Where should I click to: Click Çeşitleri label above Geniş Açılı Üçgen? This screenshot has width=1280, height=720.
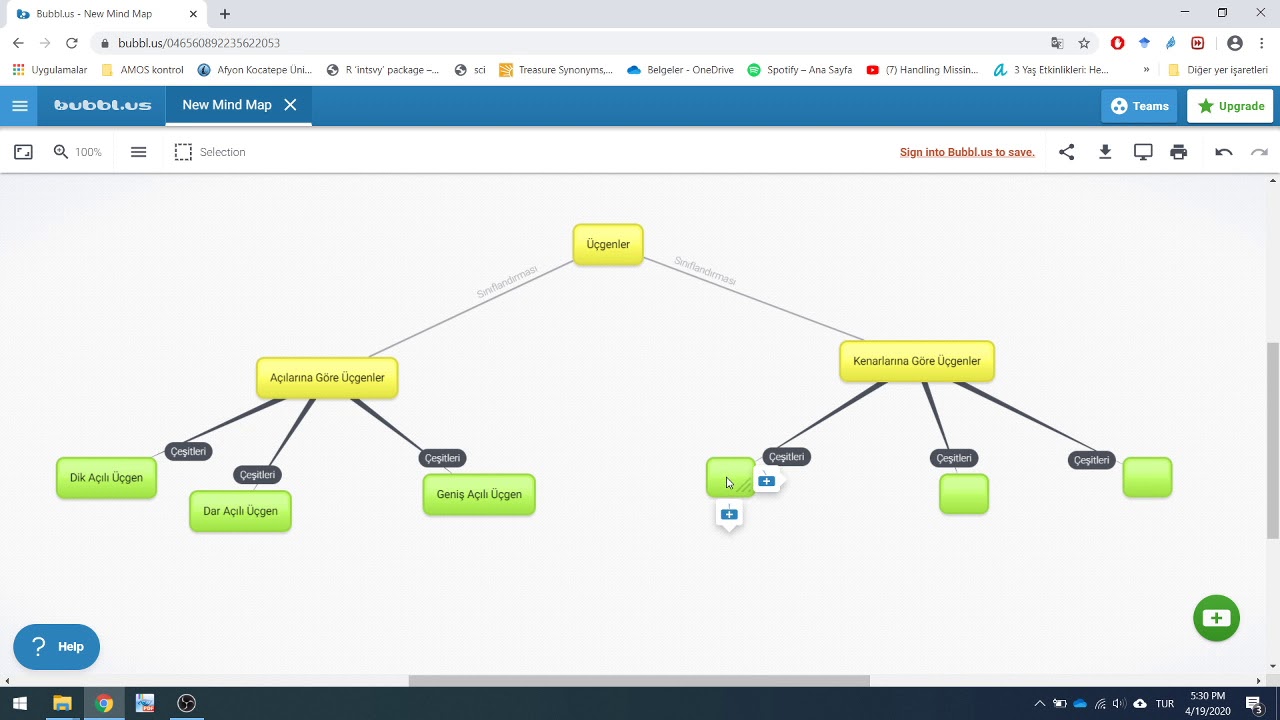click(442, 458)
